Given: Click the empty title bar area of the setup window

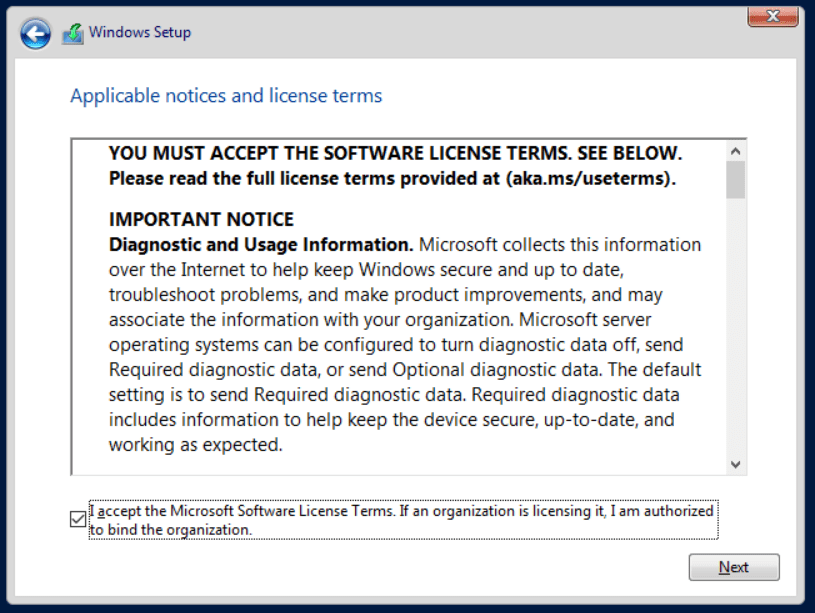Looking at the screenshot, I should coord(450,32).
